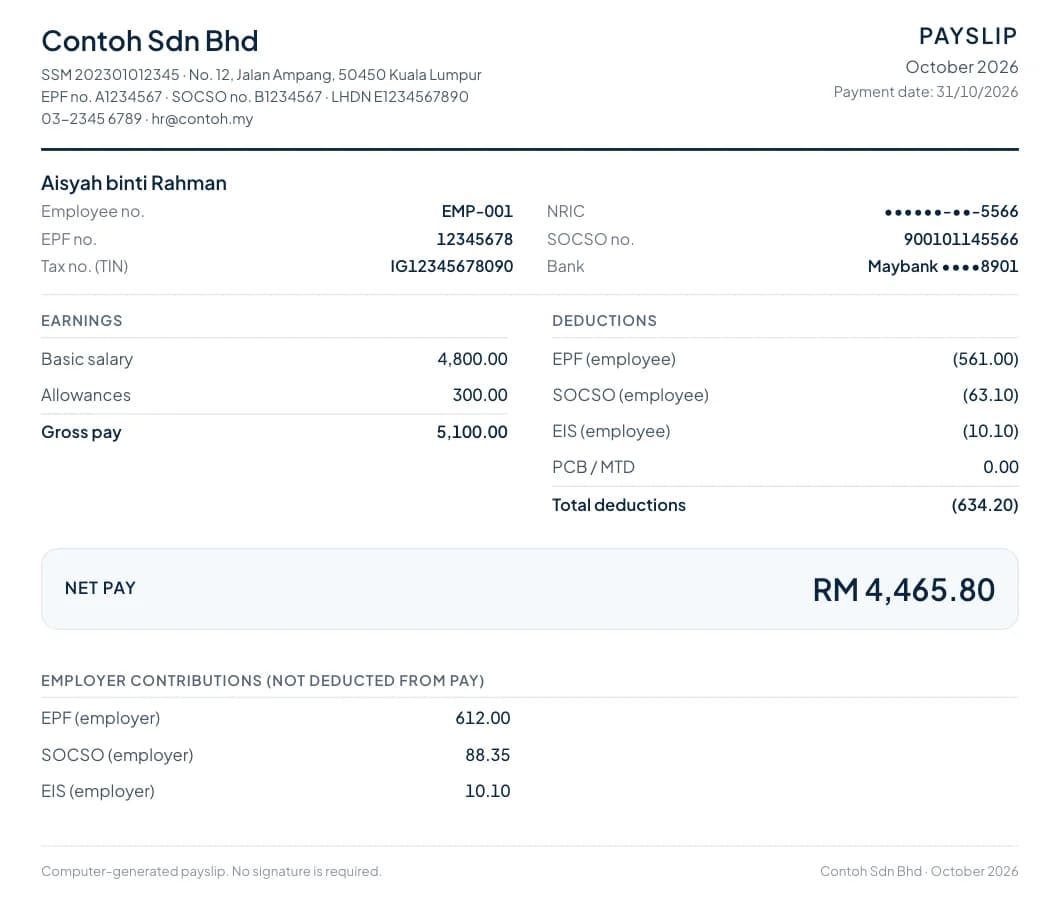Select employee name Aisyah binti Rahman
This screenshot has width=1060, height=900.
click(x=134, y=183)
